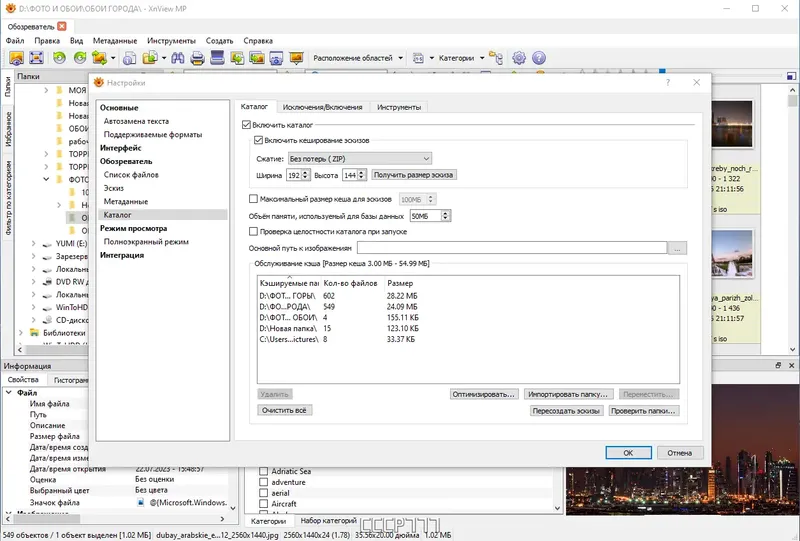Open Расположение областей dropdown arrow

point(401,58)
